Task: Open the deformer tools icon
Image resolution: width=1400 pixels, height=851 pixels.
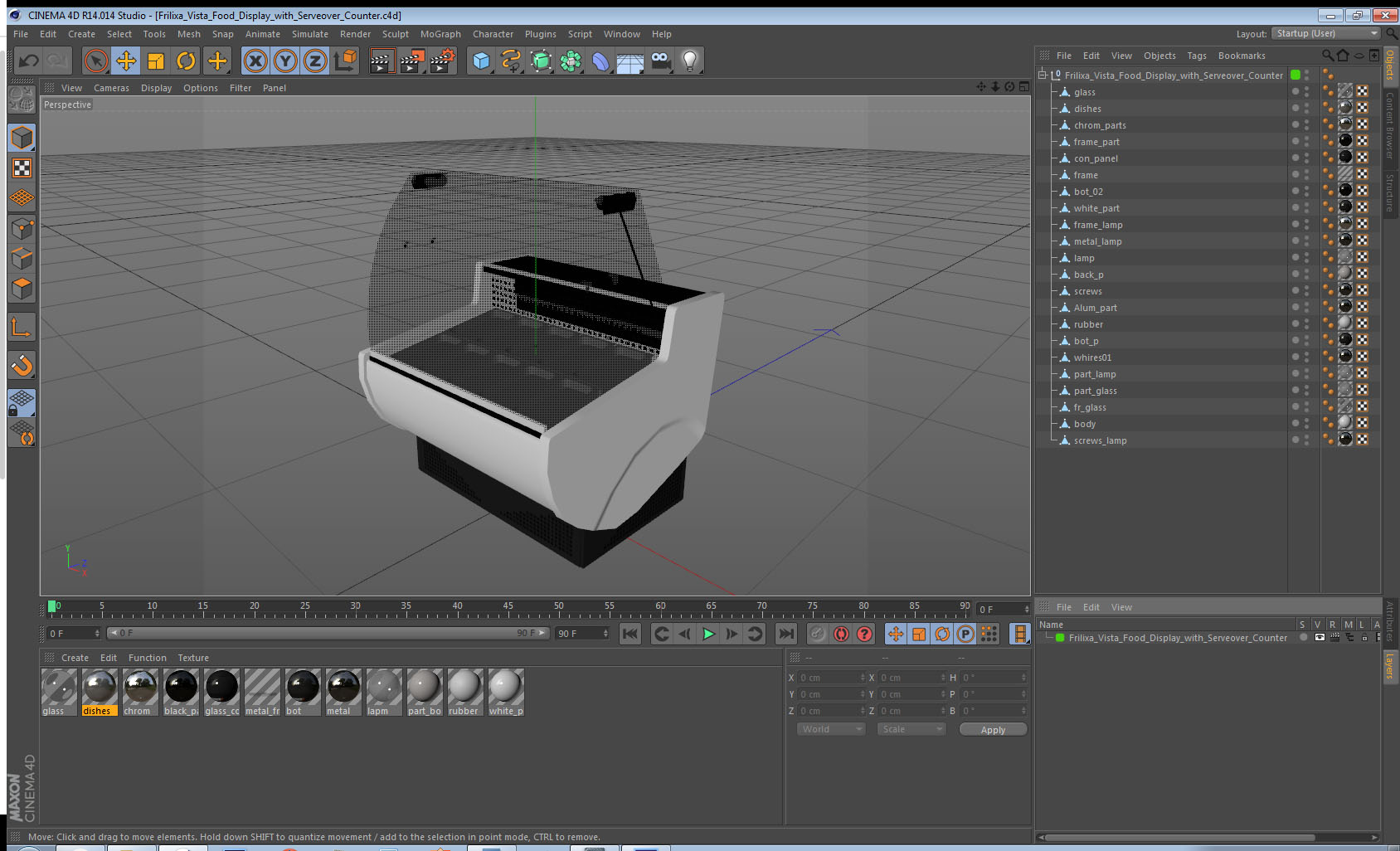Action: pos(600,61)
